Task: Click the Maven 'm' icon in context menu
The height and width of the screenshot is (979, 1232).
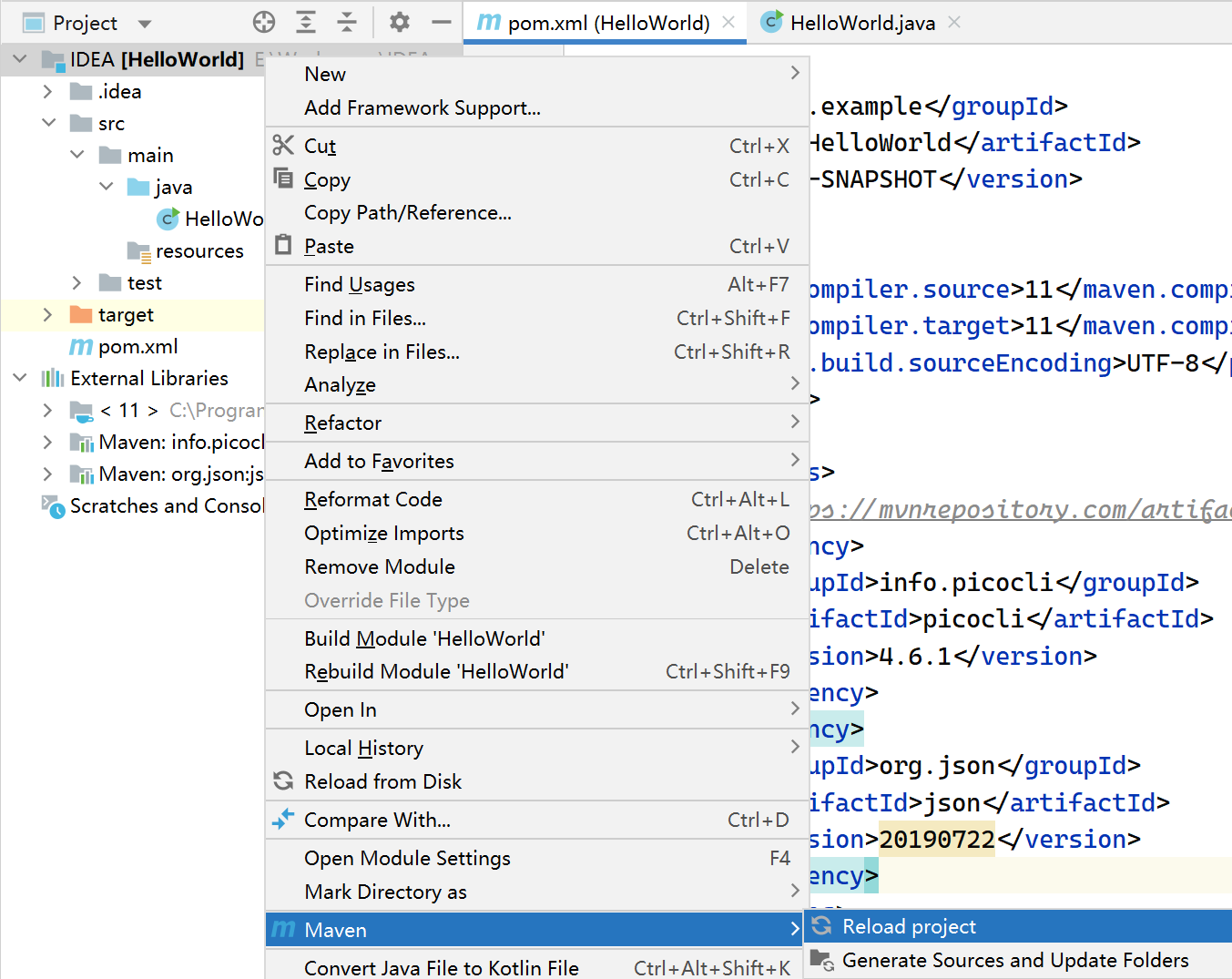Action: pyautogui.click(x=283, y=929)
